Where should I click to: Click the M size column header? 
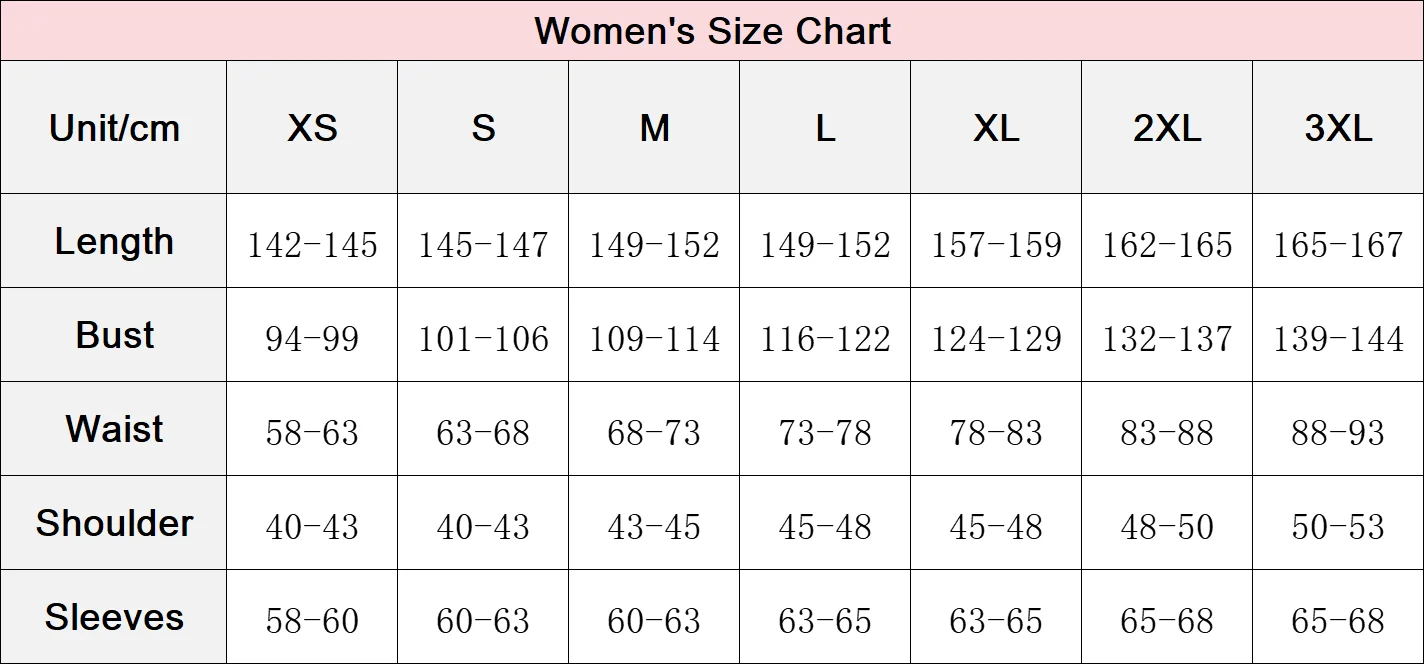click(x=654, y=128)
